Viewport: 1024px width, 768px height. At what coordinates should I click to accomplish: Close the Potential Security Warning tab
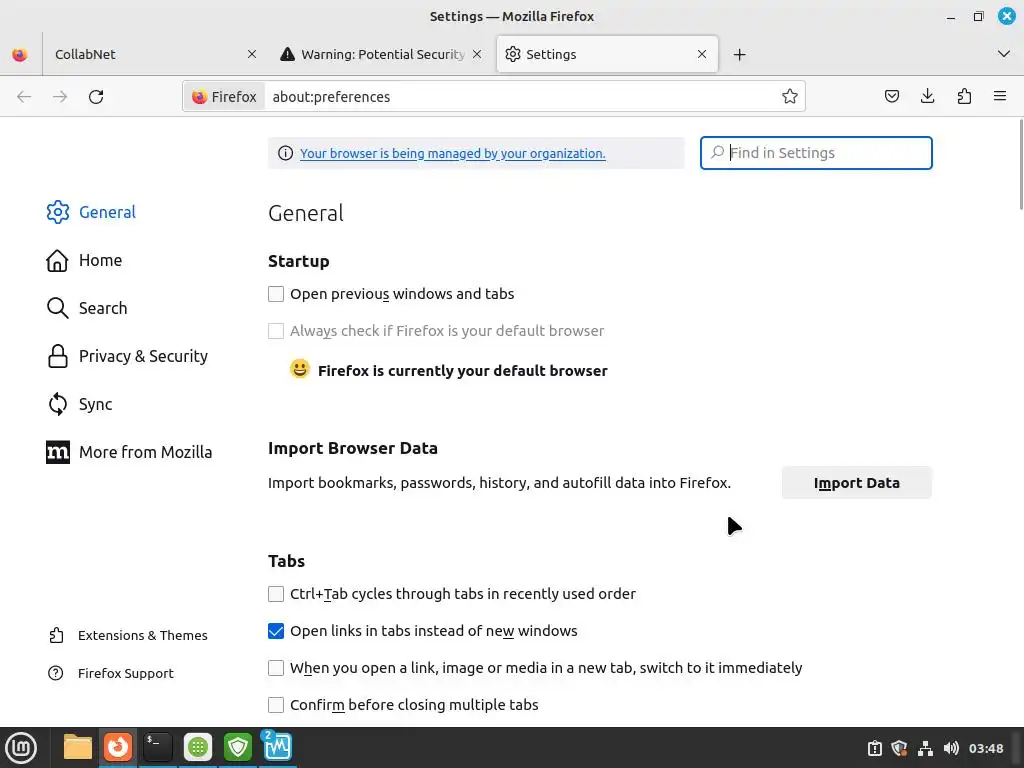pos(477,55)
